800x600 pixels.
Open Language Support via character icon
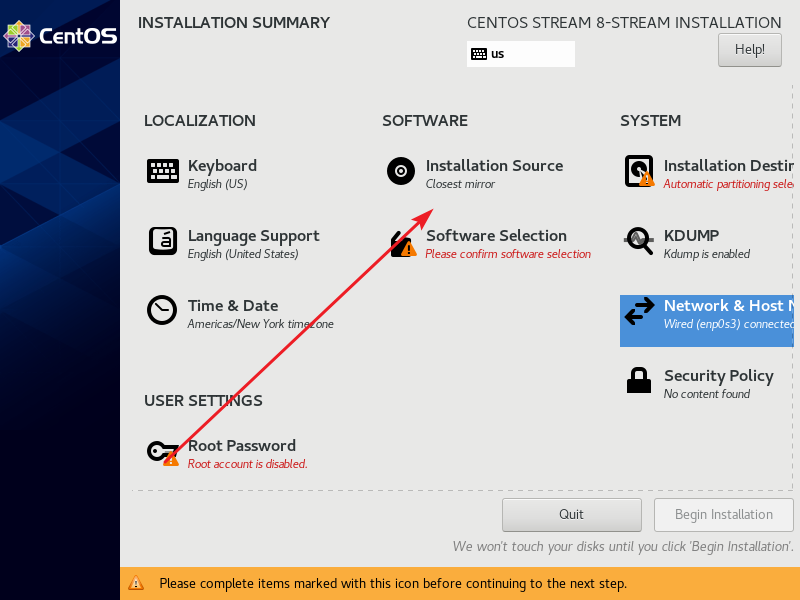[x=162, y=241]
